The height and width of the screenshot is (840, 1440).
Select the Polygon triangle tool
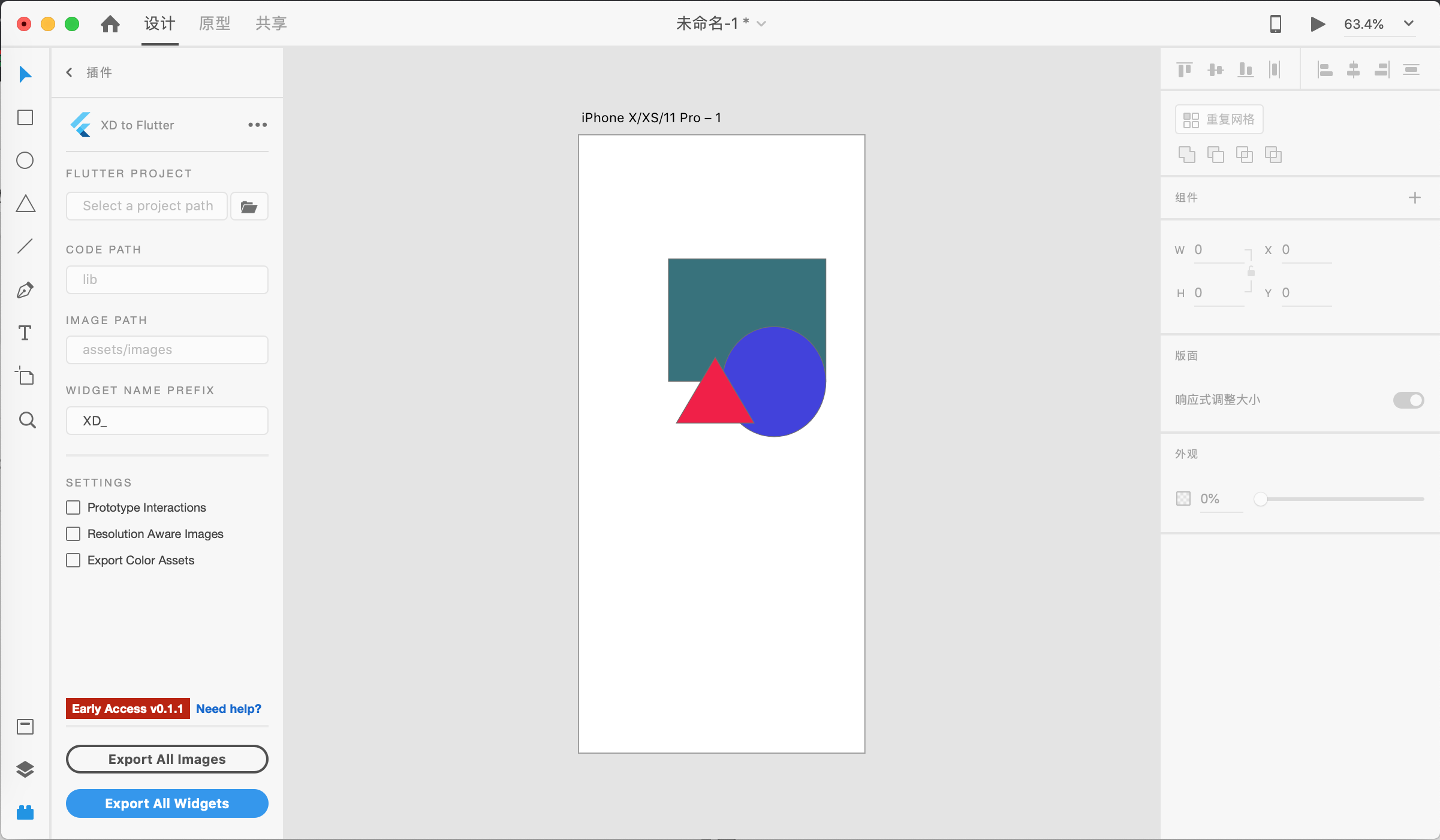click(x=25, y=204)
